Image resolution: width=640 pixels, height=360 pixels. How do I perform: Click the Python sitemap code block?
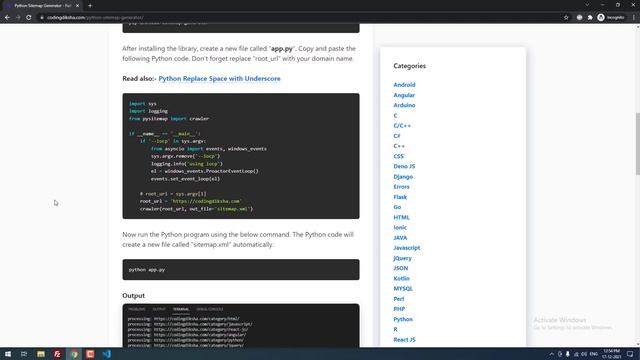241,156
